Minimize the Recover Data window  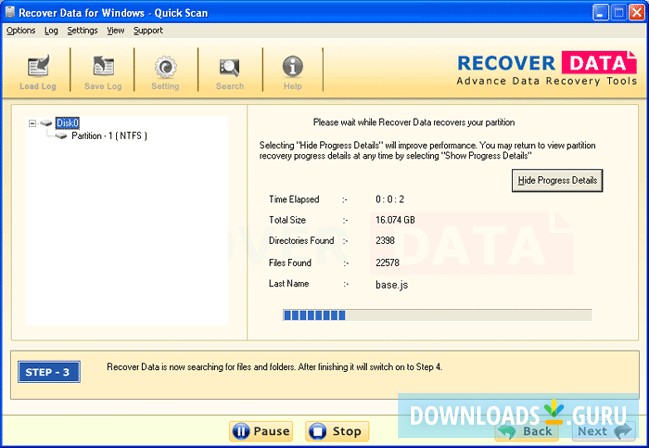[x=601, y=12]
